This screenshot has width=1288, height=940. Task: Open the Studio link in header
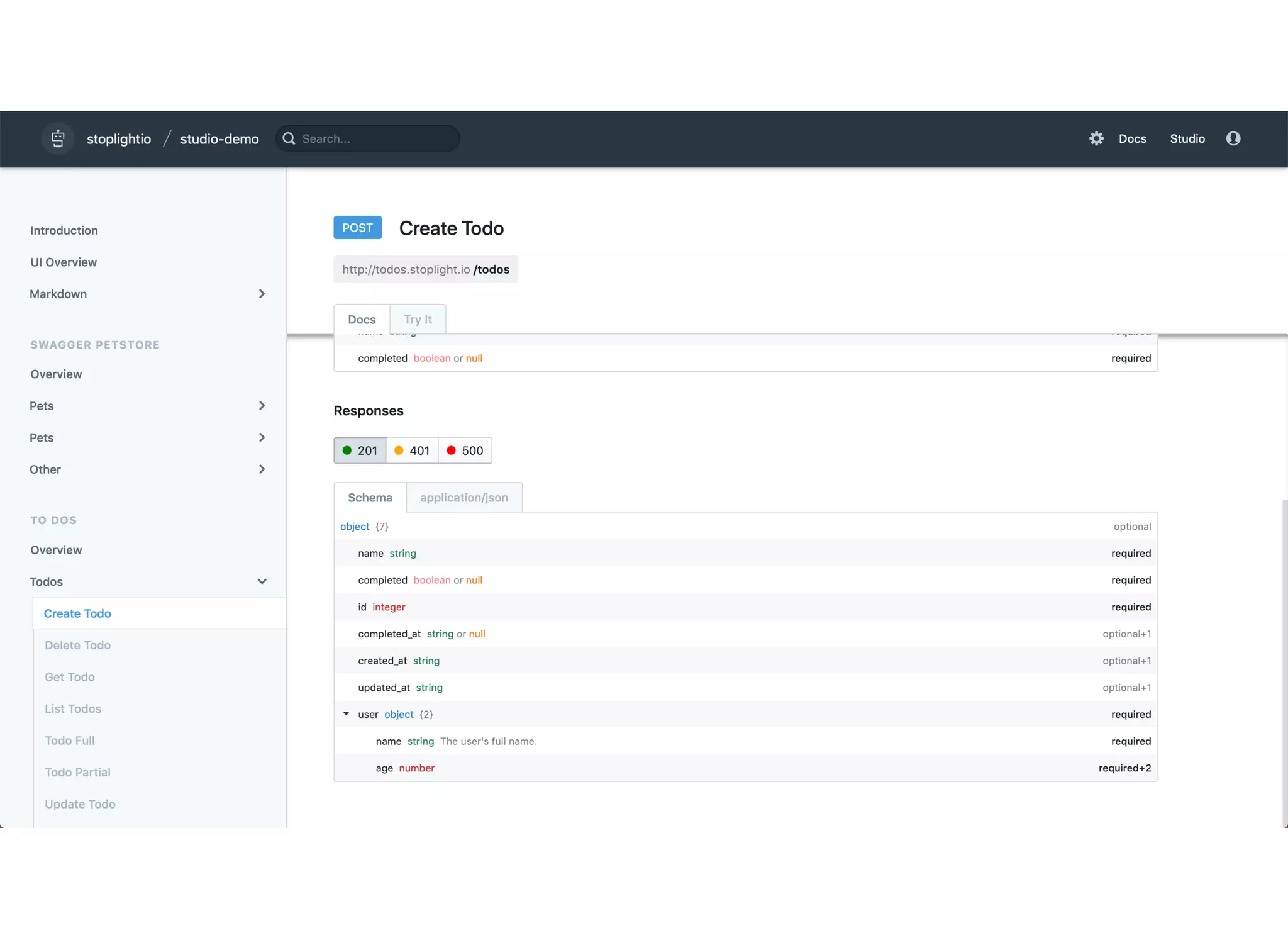(x=1187, y=138)
